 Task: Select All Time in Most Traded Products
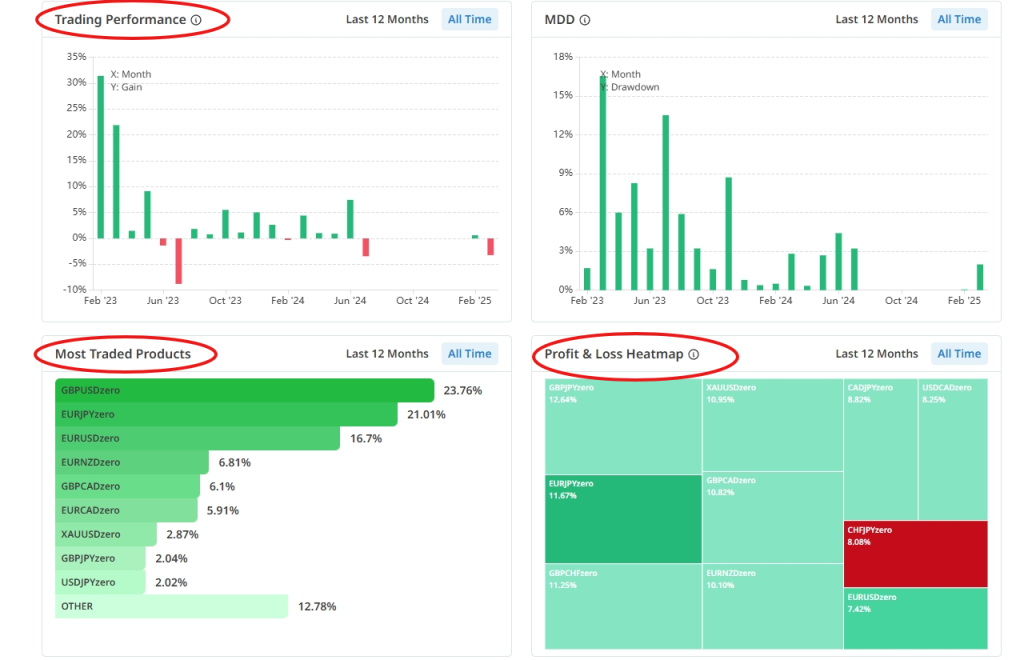[470, 353]
